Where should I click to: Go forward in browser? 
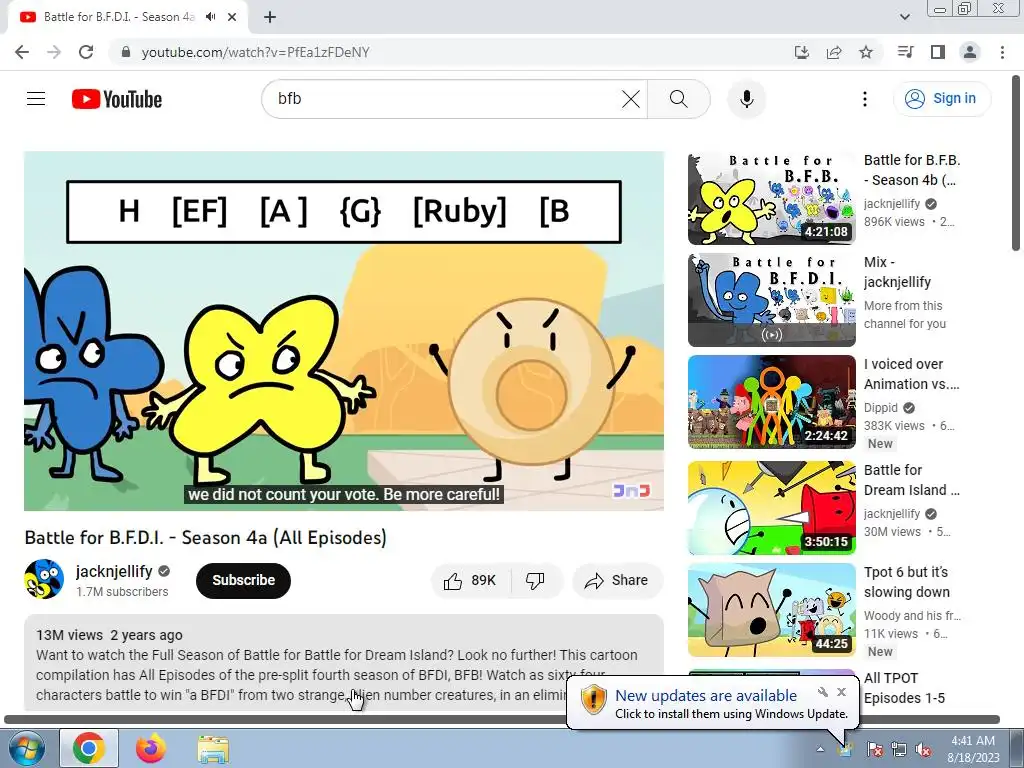click(x=54, y=52)
